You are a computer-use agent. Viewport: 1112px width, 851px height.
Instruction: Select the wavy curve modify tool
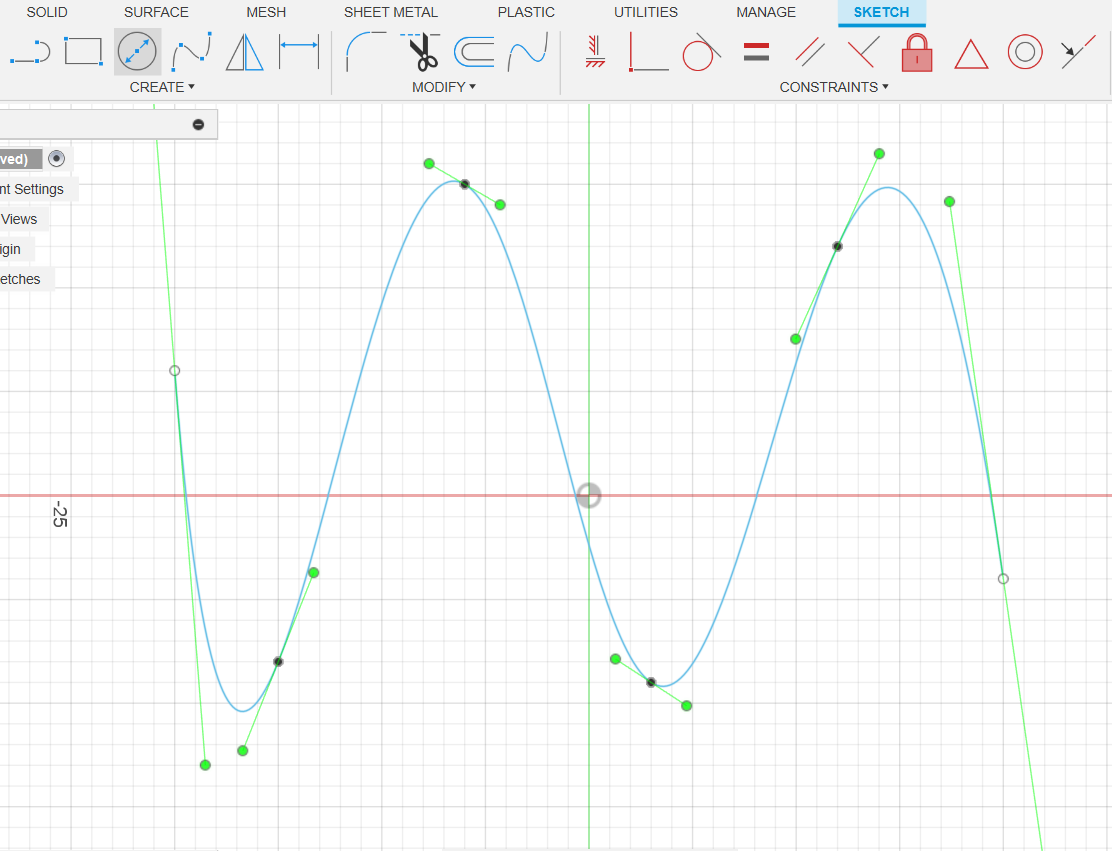[528, 52]
